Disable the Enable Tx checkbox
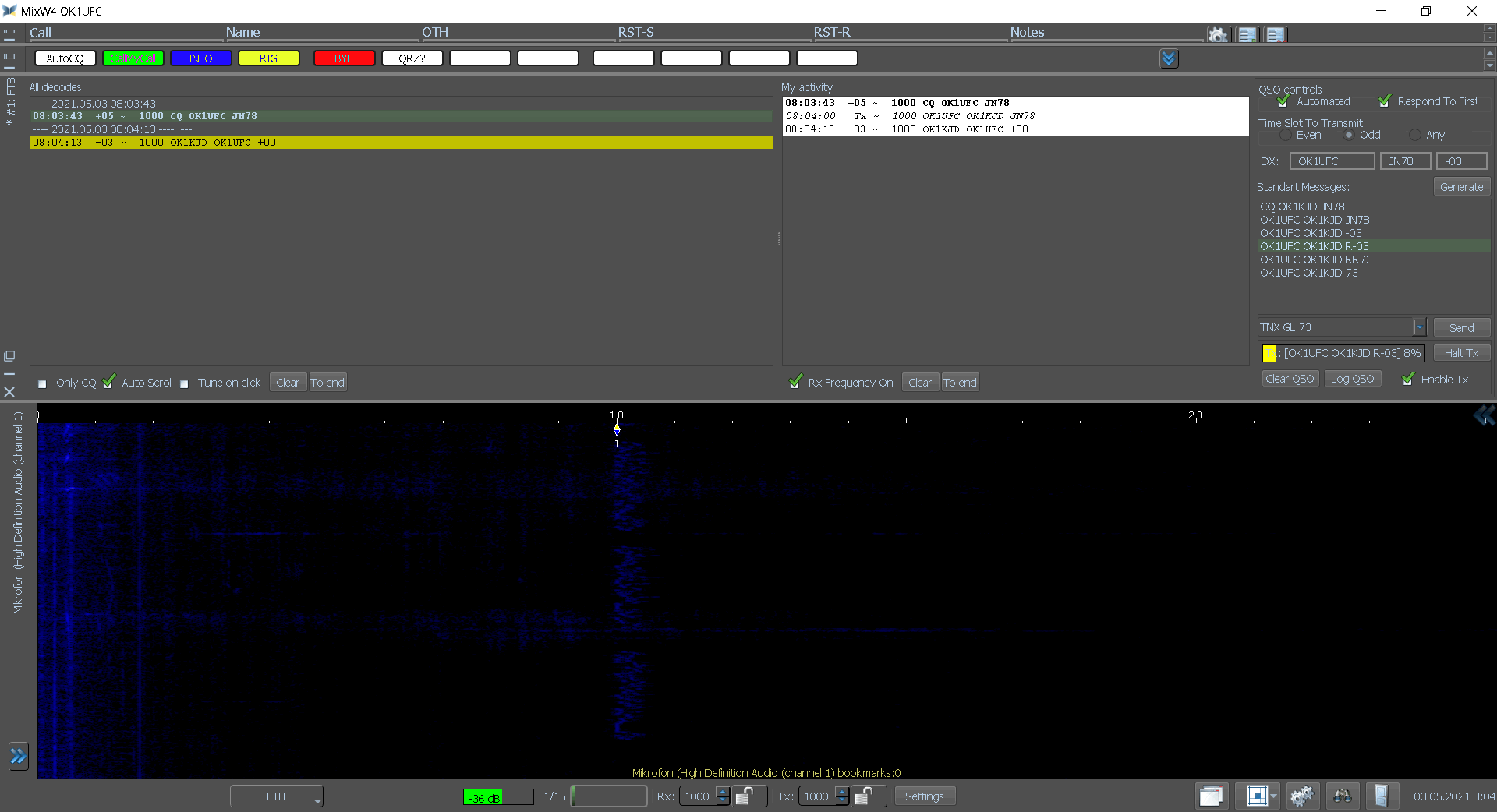Image resolution: width=1497 pixels, height=812 pixels. pos(1408,380)
